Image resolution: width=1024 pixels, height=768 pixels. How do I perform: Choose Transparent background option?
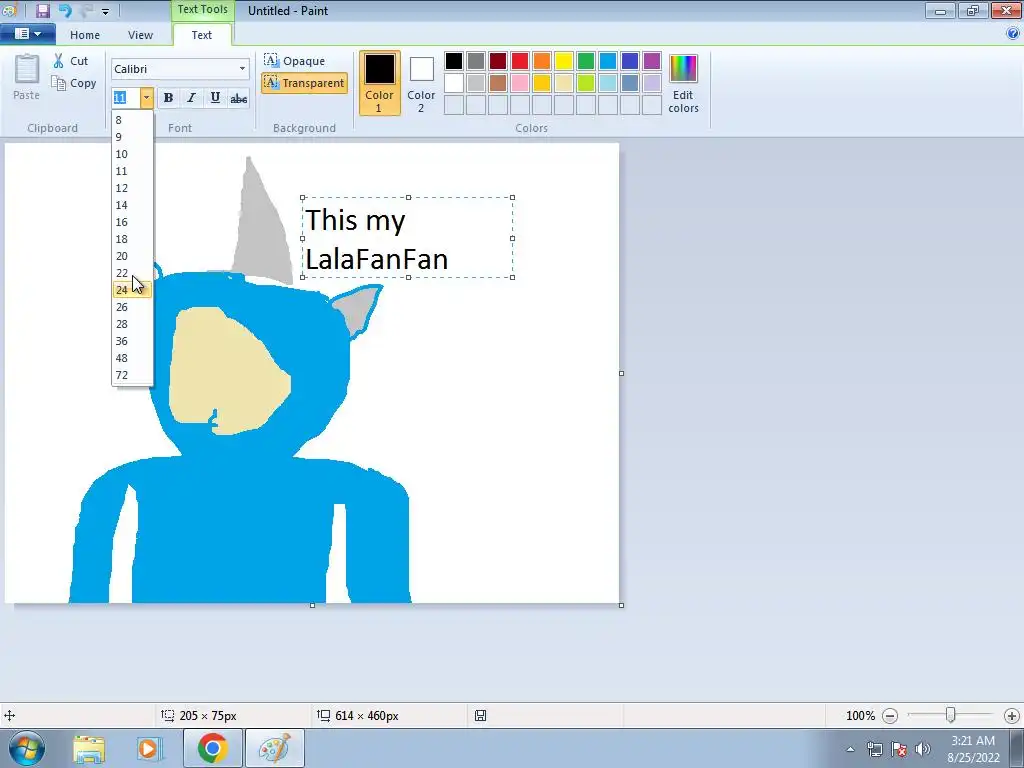[304, 83]
